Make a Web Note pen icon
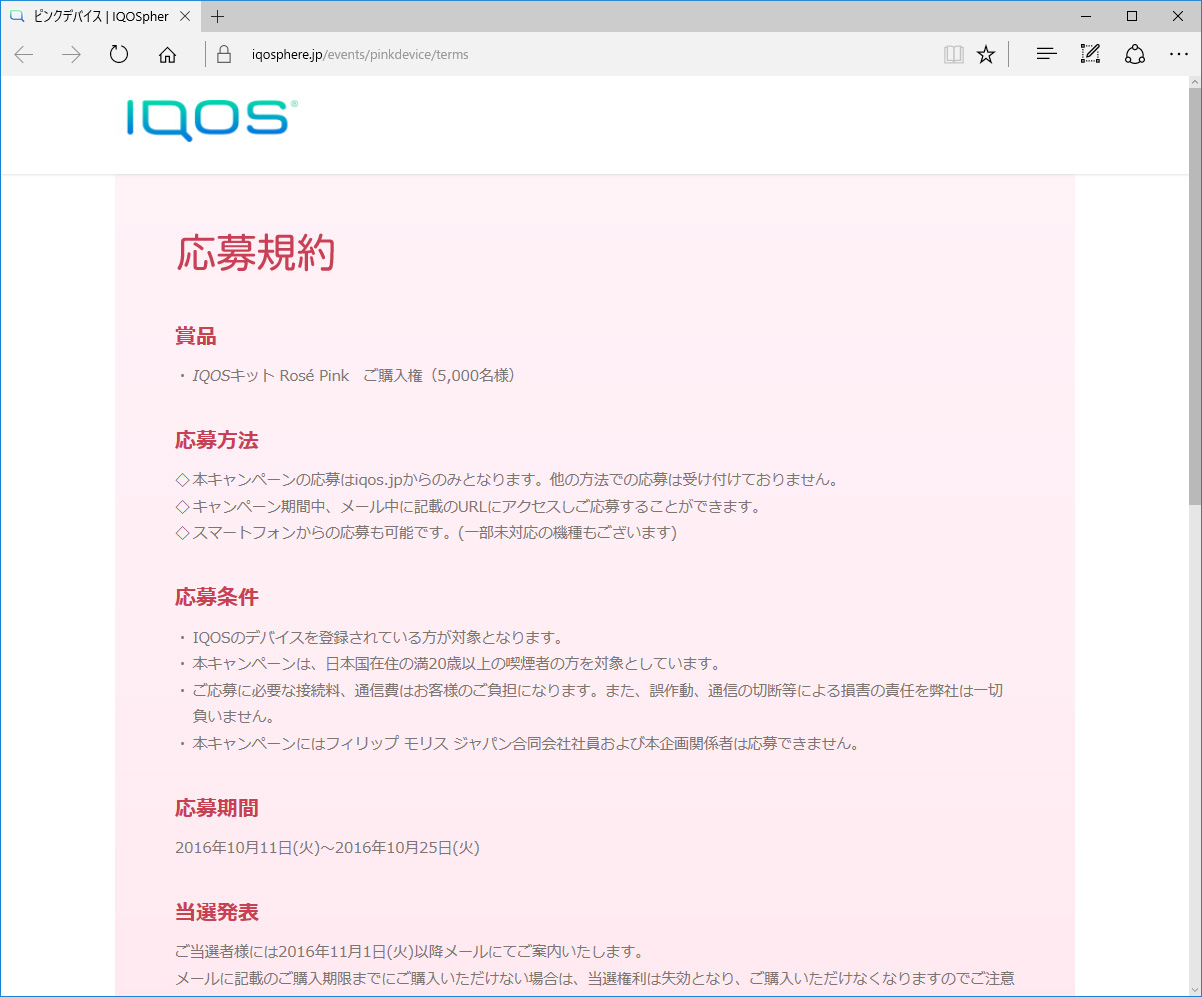 point(1090,55)
